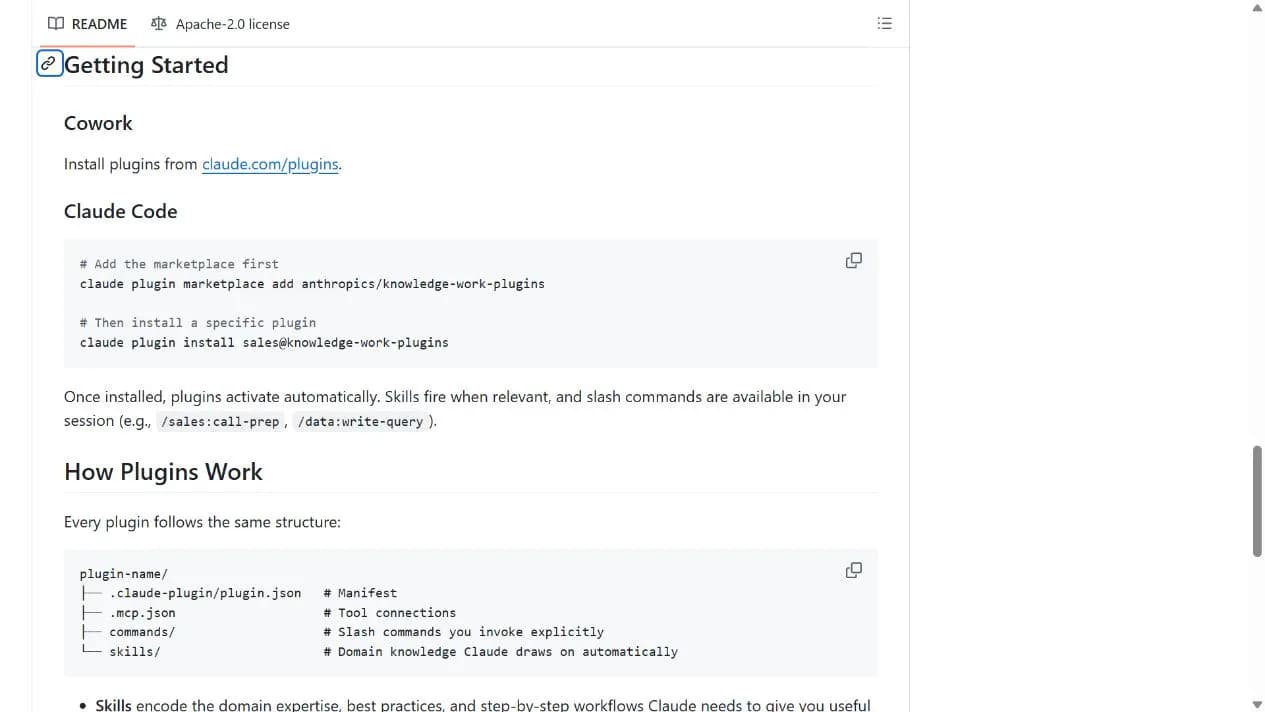This screenshot has width=1265, height=712.
Task: Click the plugin-name/ line in code block
Action: click(x=124, y=574)
